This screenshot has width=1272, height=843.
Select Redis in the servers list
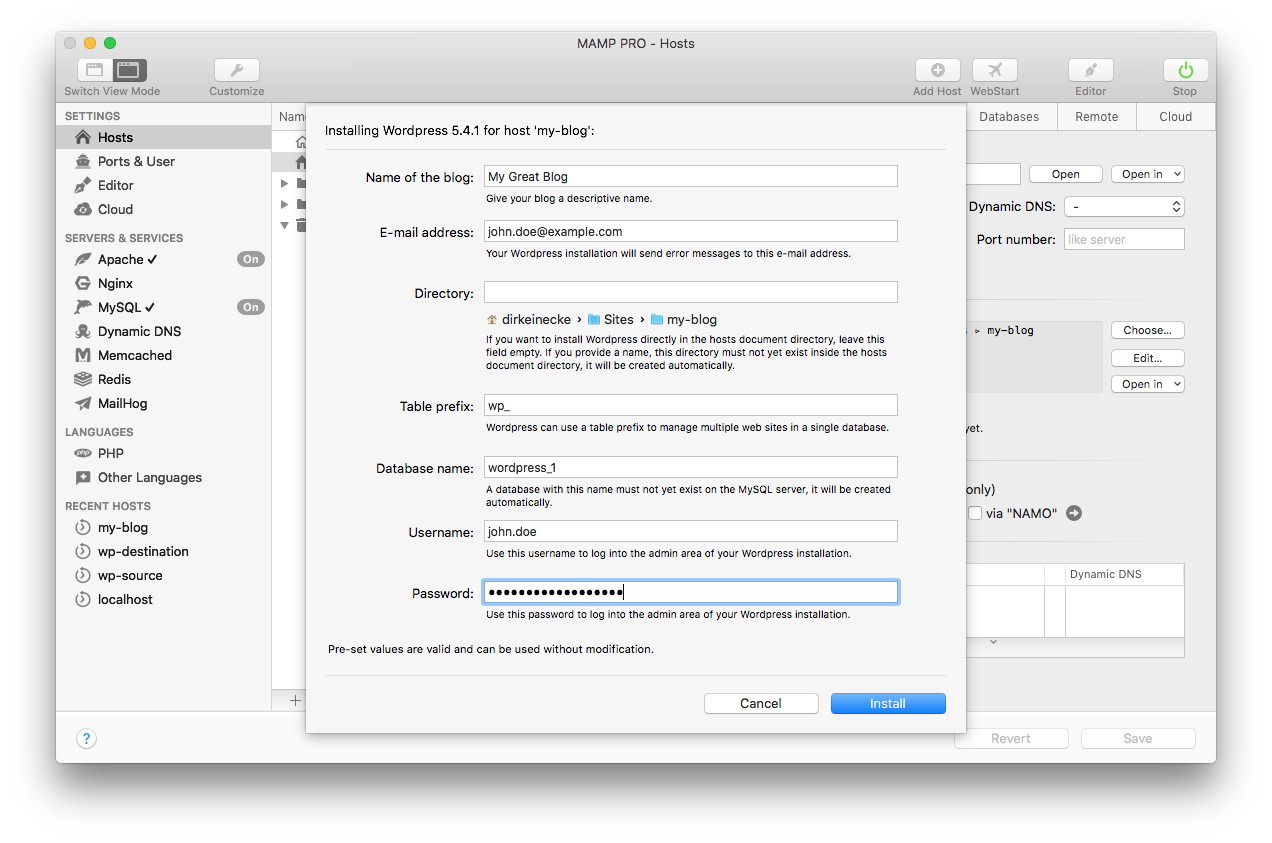pyautogui.click(x=114, y=379)
